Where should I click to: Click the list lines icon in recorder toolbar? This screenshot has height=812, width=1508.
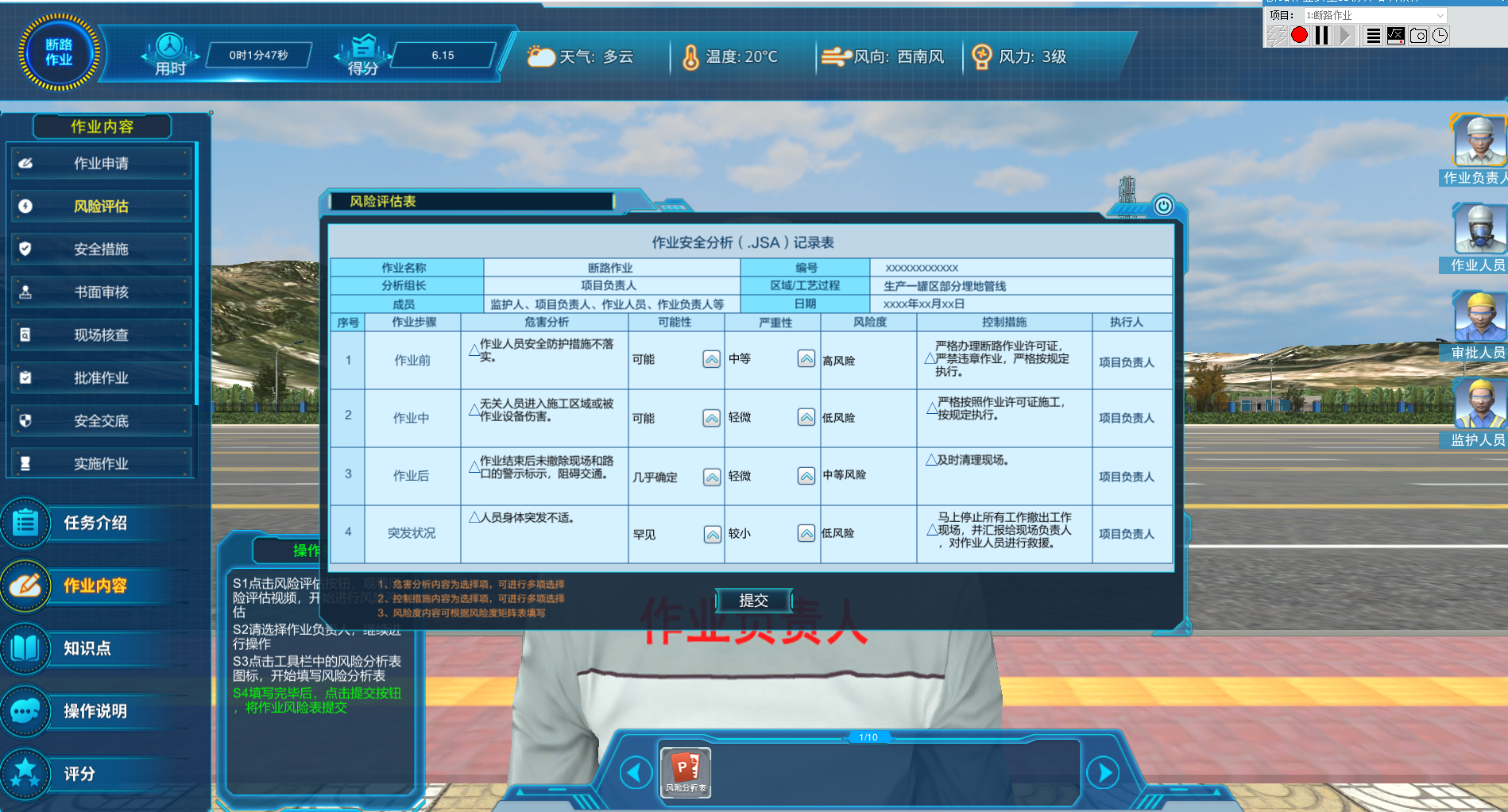click(x=1373, y=35)
